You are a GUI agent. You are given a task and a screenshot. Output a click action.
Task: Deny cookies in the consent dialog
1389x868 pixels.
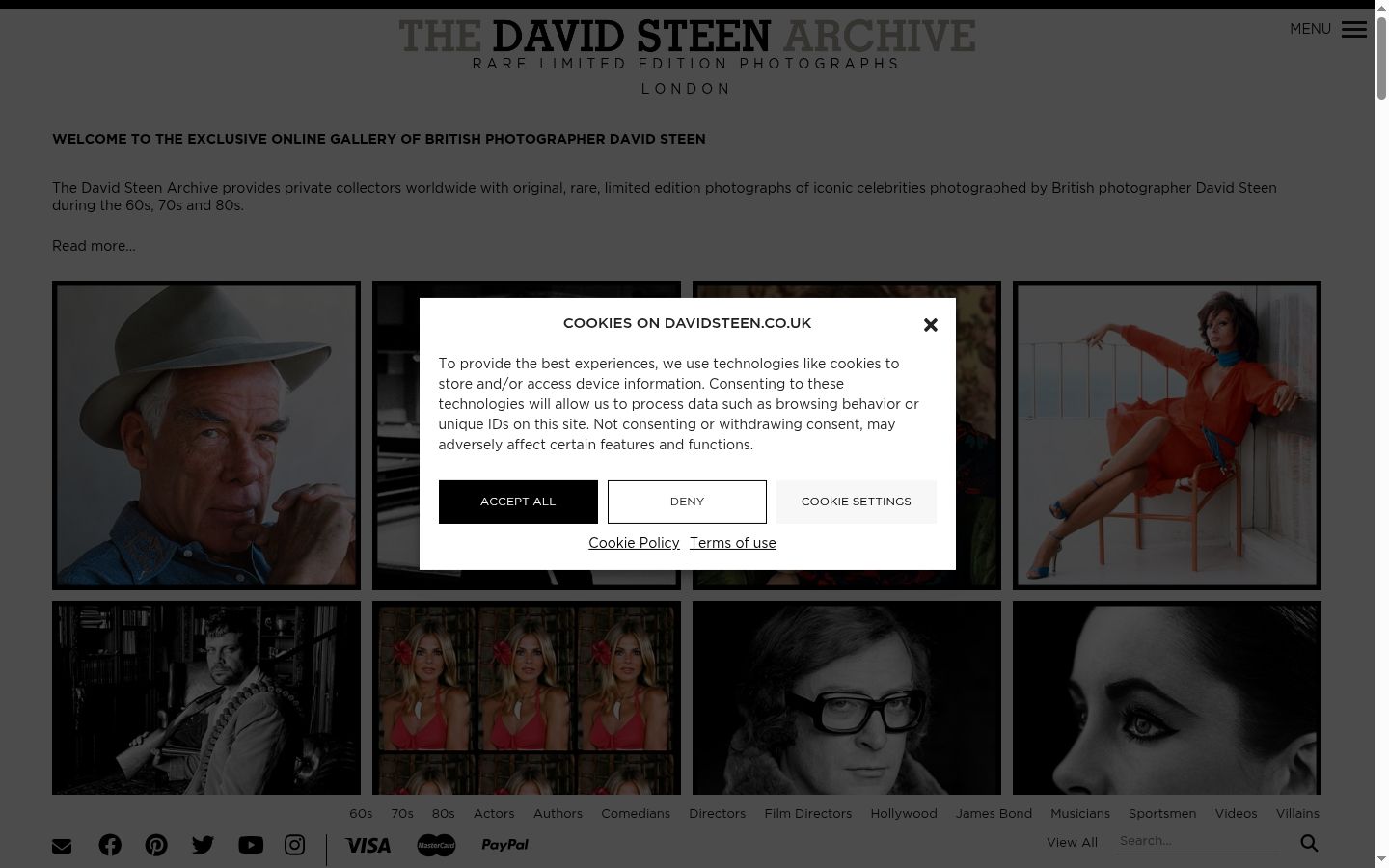[687, 502]
